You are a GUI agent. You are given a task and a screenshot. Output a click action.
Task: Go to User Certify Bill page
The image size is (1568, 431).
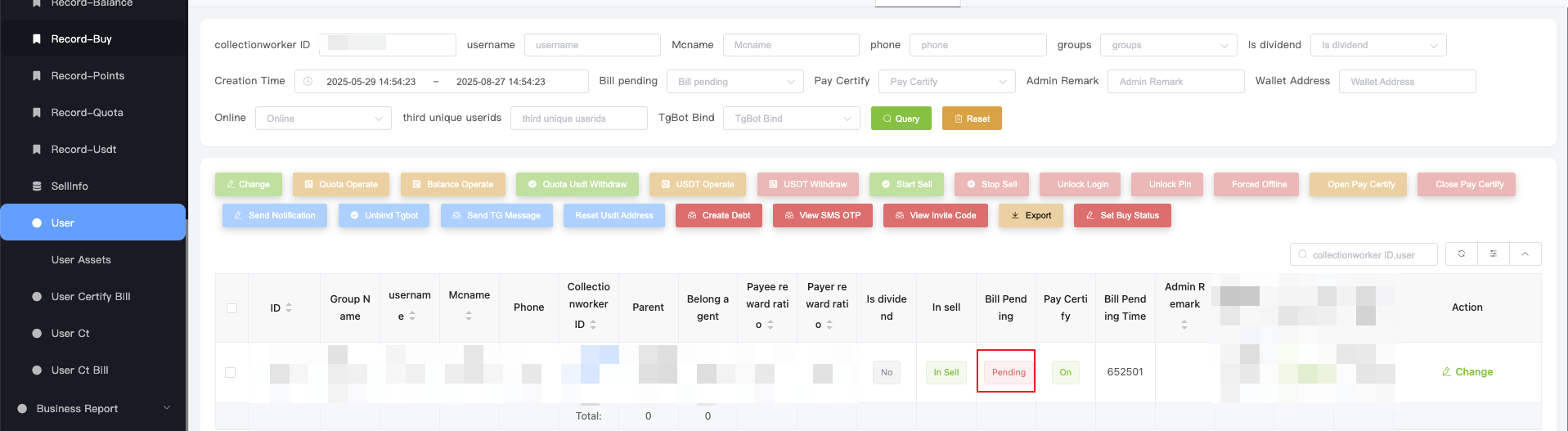point(91,297)
